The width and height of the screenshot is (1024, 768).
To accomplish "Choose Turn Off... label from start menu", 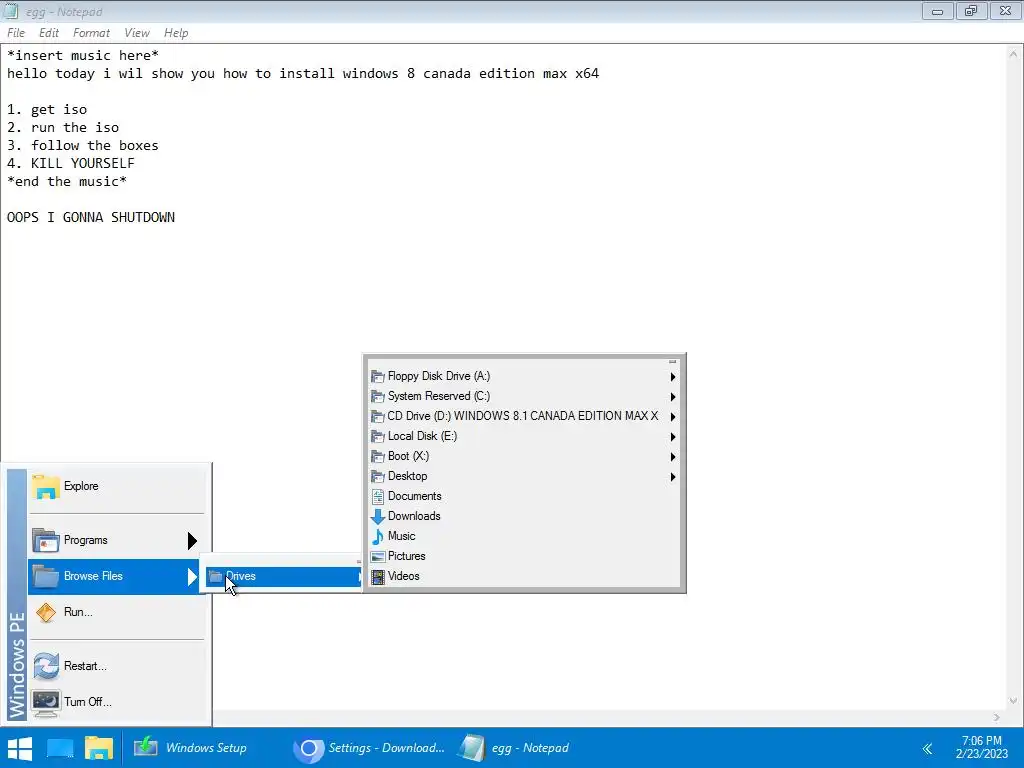I will (88, 702).
